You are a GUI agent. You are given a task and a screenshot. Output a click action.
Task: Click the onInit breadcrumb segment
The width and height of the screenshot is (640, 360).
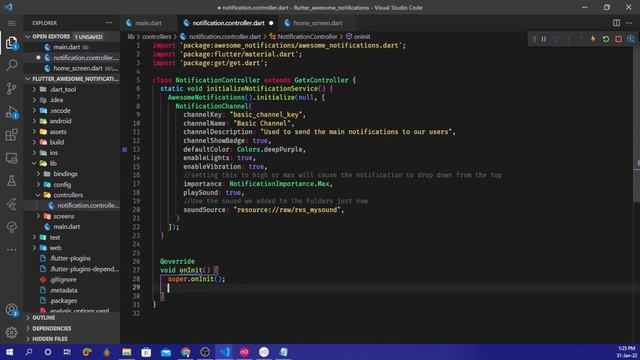coord(361,37)
